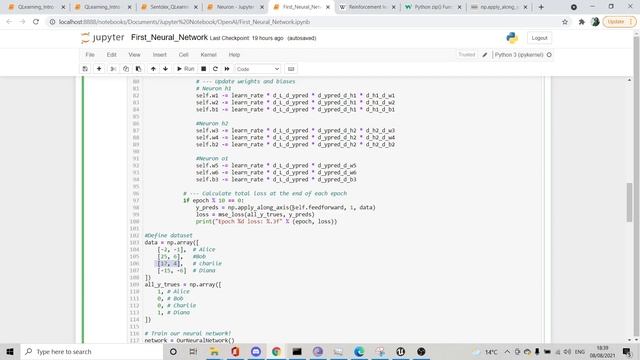The image size is (640, 360).
Task: Rename notebook title First_Neural_Network
Action: [x=169, y=38]
